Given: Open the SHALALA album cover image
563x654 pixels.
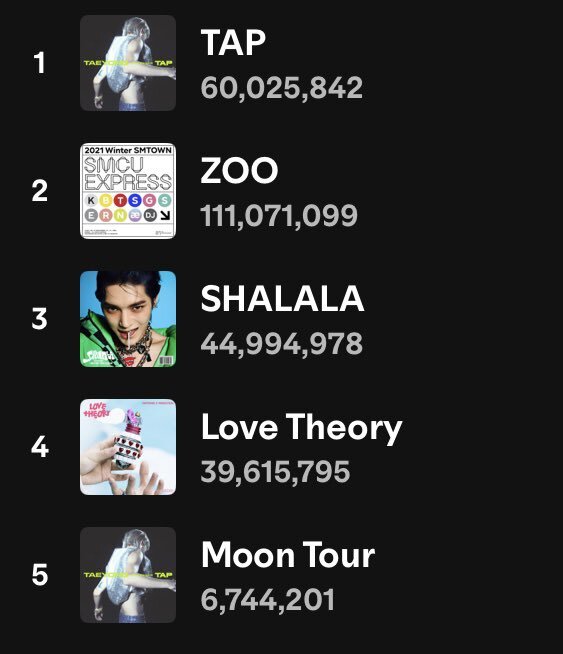Looking at the screenshot, I should pos(128,319).
